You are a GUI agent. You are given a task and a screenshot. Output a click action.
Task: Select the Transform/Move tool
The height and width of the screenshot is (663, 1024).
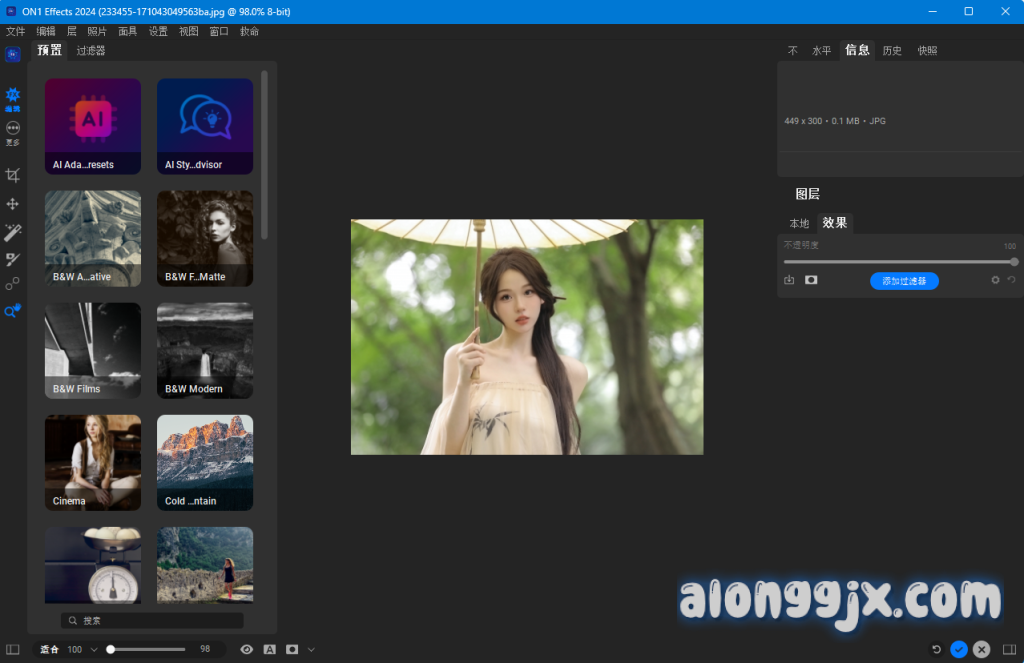[12, 204]
